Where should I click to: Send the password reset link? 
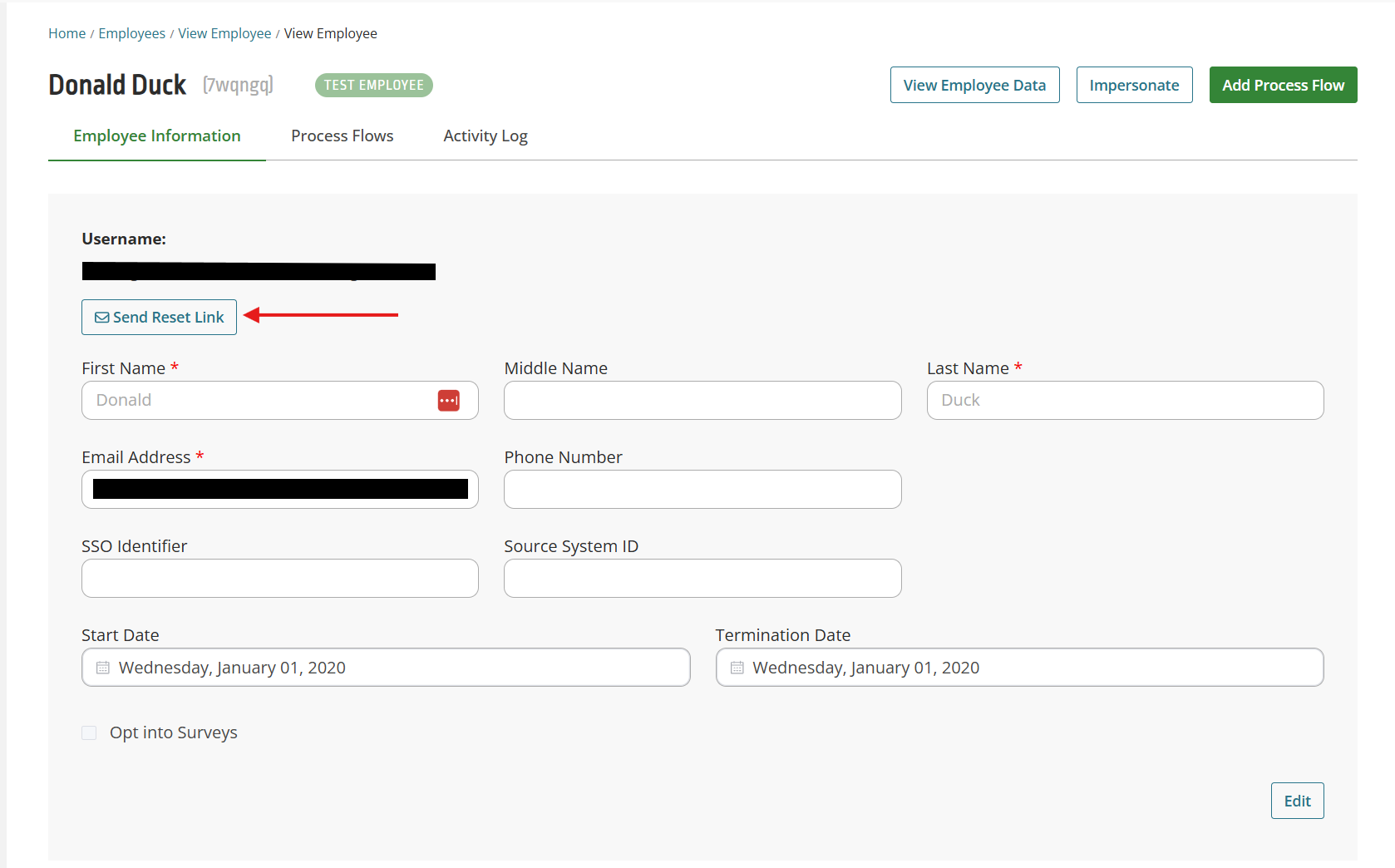point(160,318)
